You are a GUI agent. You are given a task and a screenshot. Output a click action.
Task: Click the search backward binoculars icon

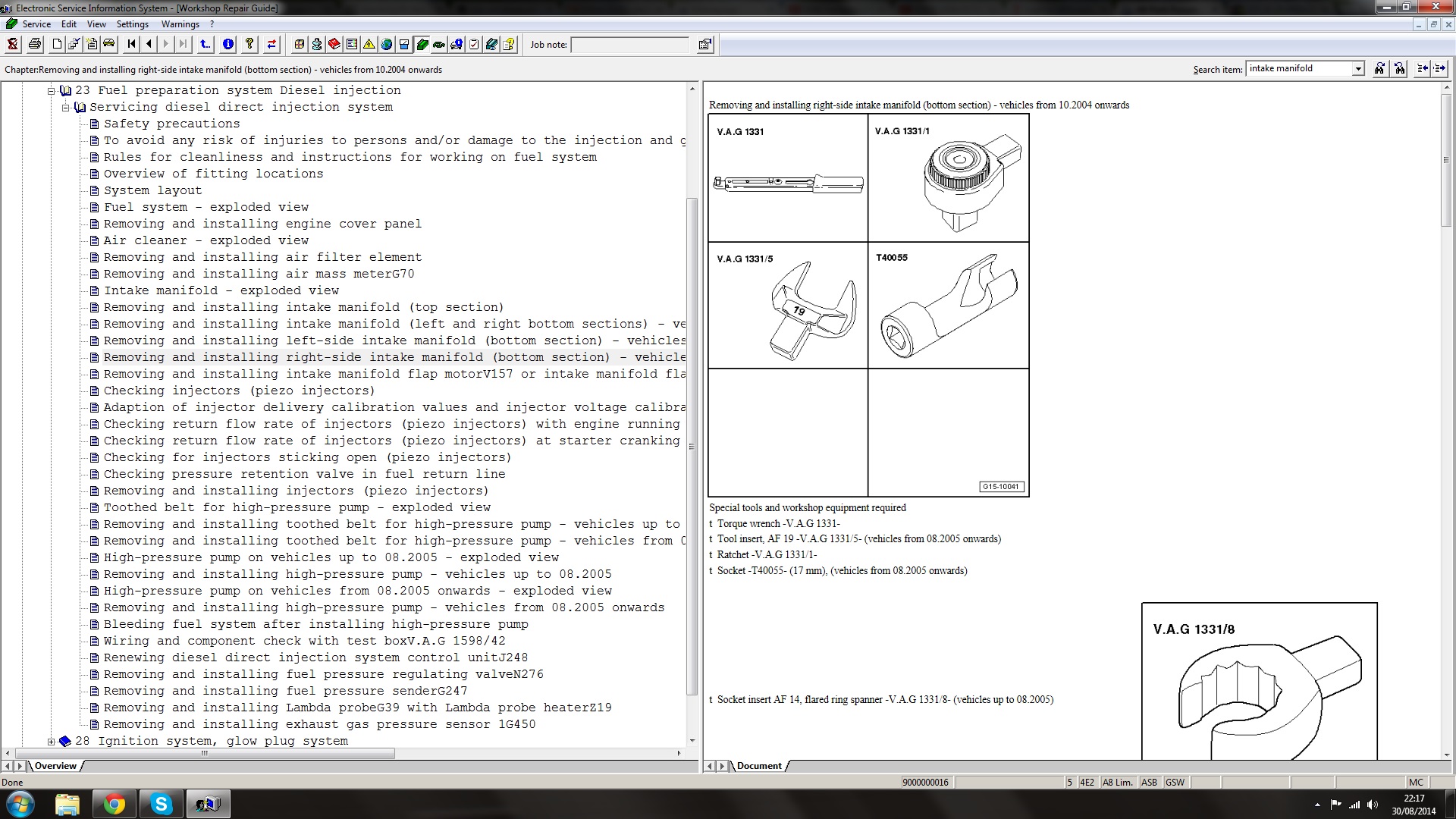(1400, 68)
